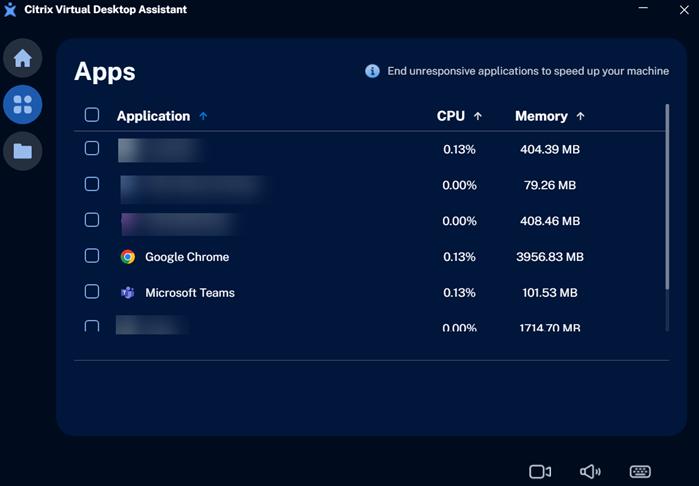Screen dimensions: 699x486
Task: Open the speaker audio icon
Action: tap(590, 471)
